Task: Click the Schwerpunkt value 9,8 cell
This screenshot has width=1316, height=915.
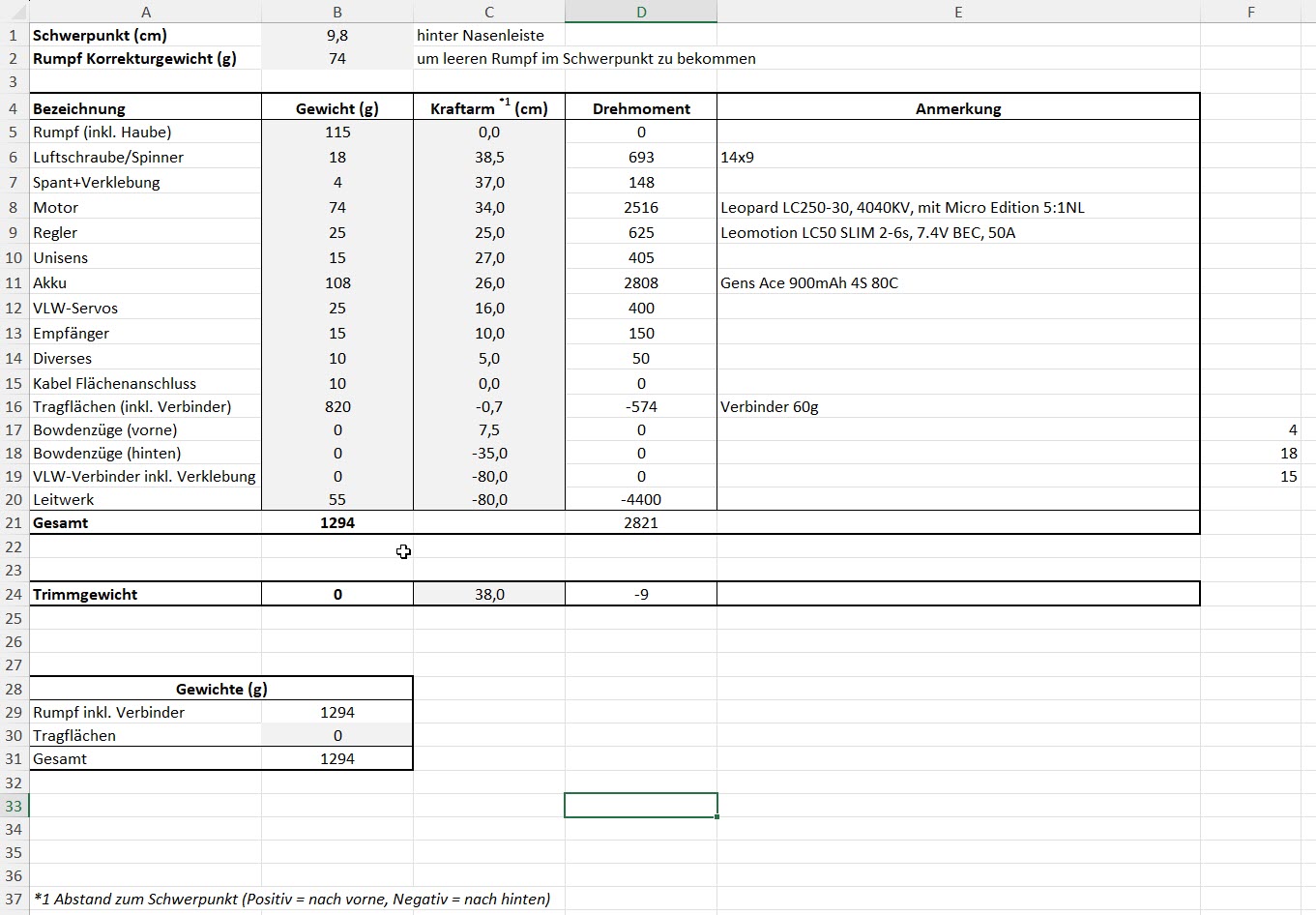Action: pyautogui.click(x=337, y=35)
